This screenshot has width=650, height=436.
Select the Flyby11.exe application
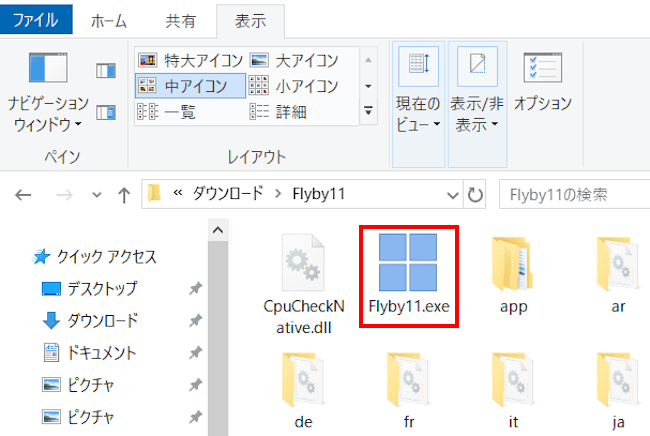coord(409,276)
